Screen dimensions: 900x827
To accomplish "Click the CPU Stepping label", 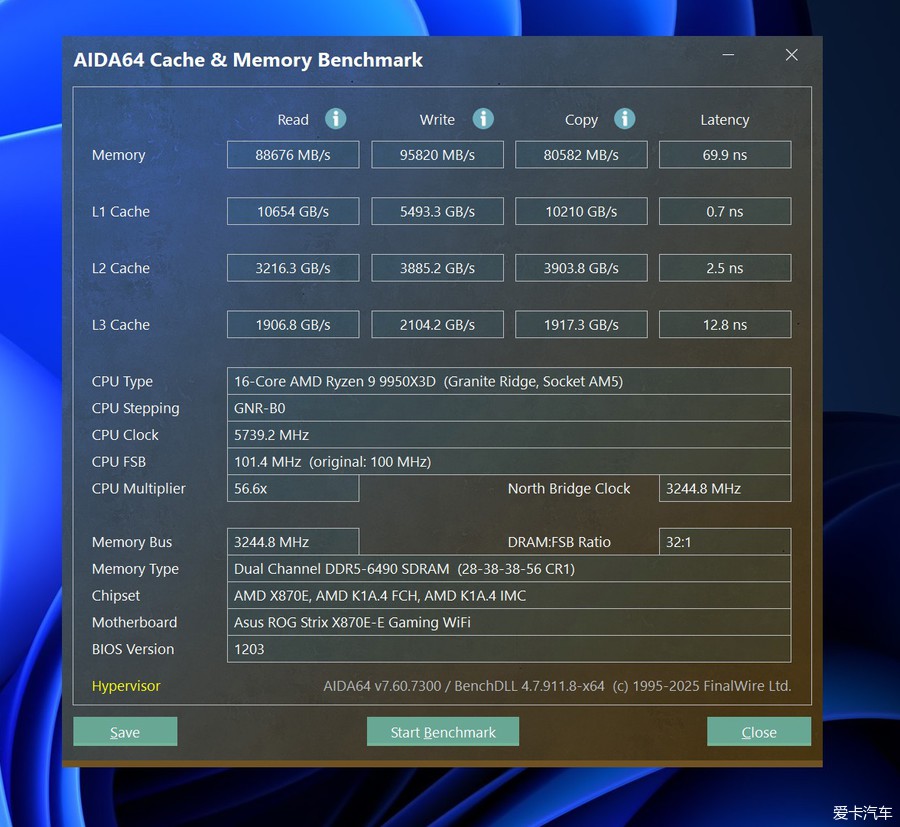I will click(x=135, y=409).
